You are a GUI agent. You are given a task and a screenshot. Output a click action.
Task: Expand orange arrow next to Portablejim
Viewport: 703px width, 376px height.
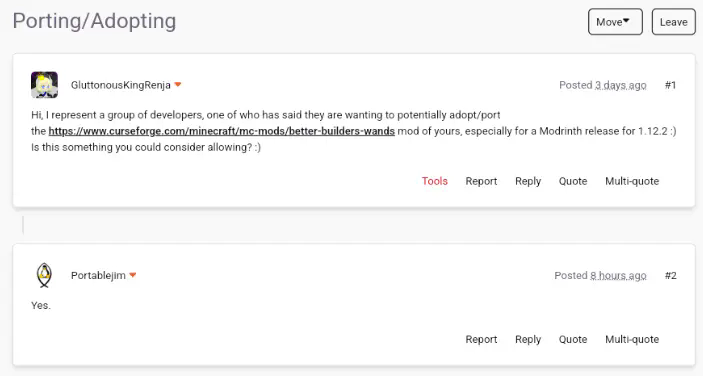133,275
